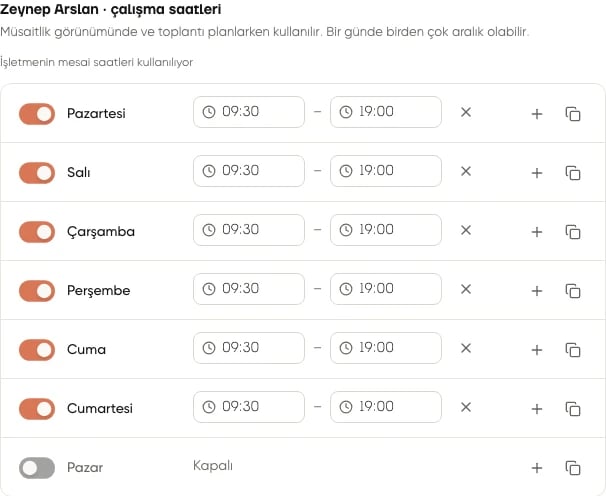Image resolution: width=606 pixels, height=496 pixels.
Task: Add another interval for Çarşamba
Action: tap(536, 232)
